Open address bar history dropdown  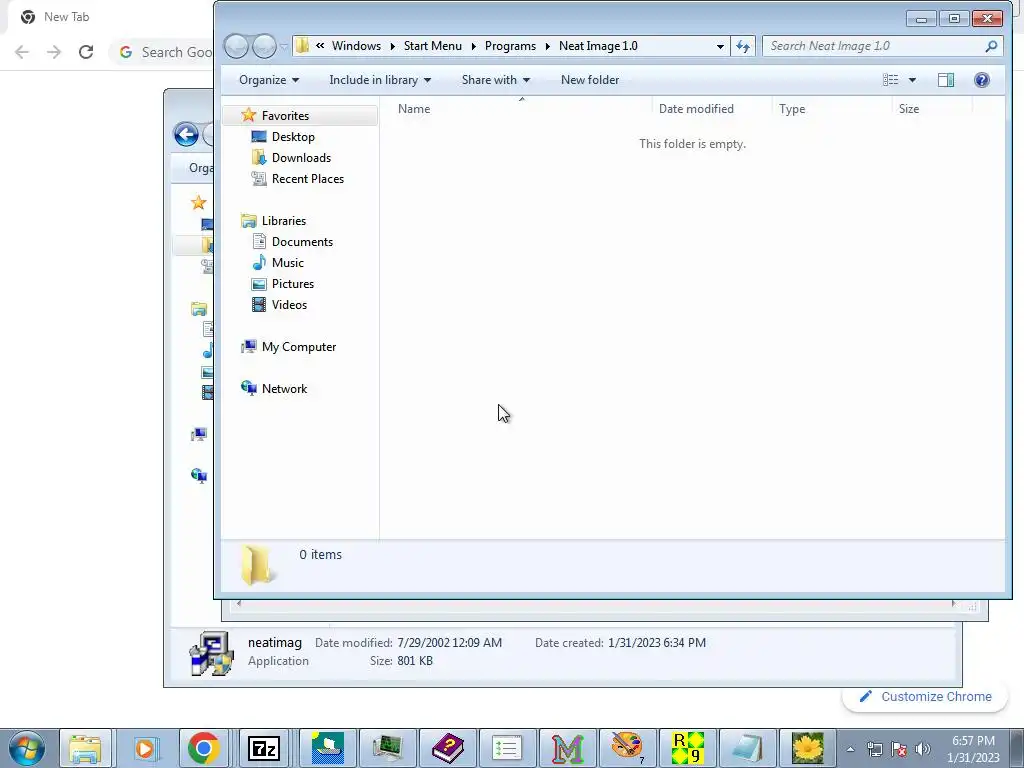coord(720,46)
